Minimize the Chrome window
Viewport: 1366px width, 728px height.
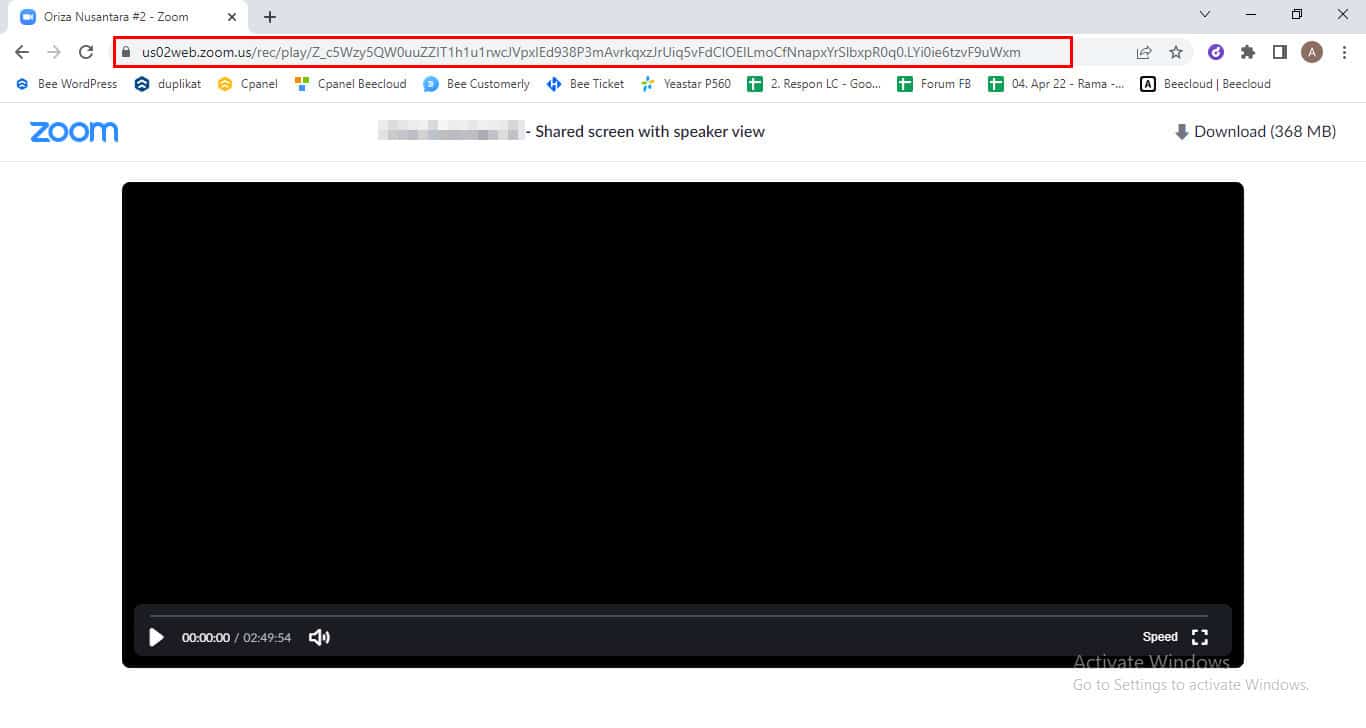pos(1251,14)
